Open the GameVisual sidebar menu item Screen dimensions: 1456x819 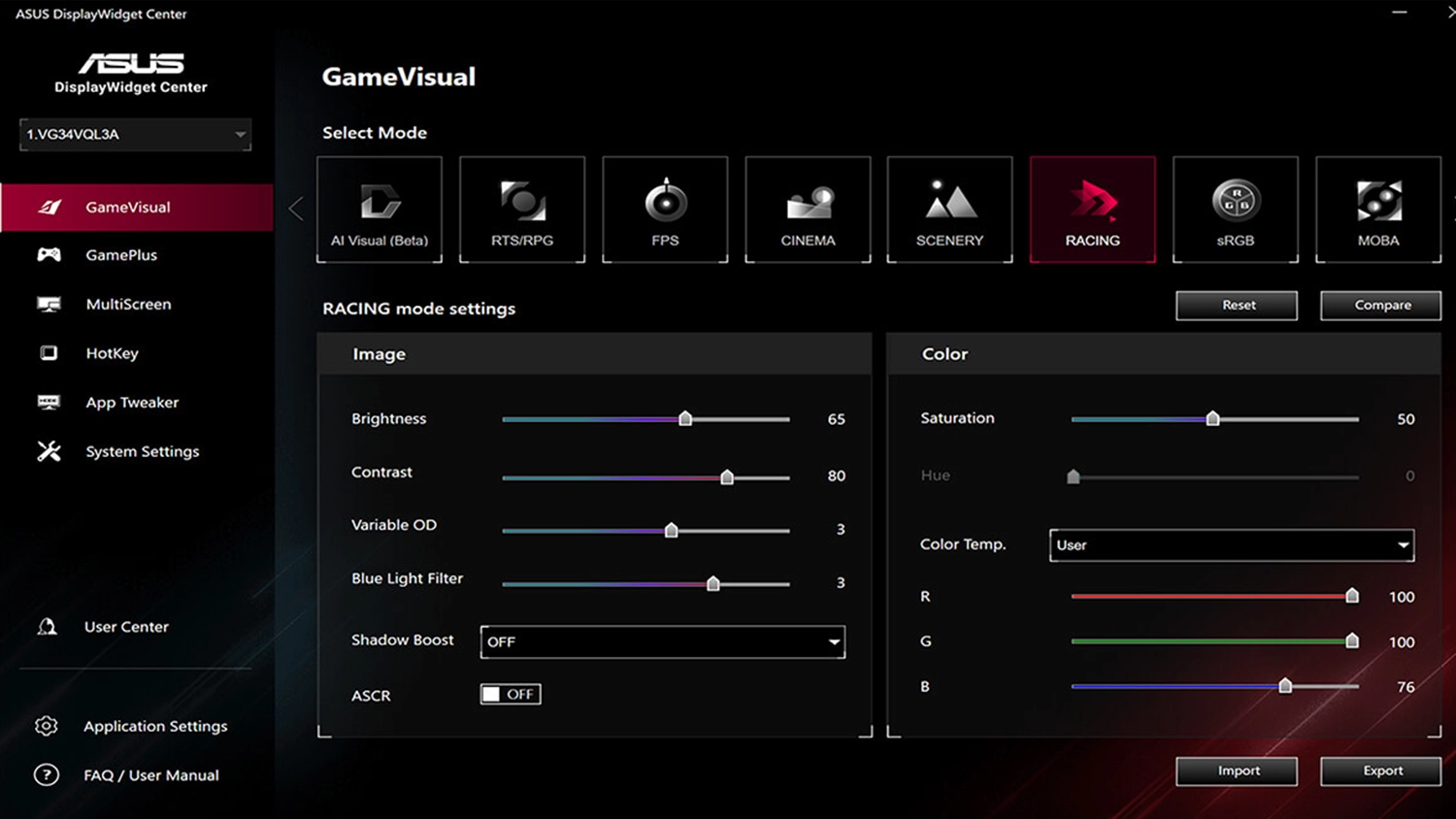click(137, 207)
